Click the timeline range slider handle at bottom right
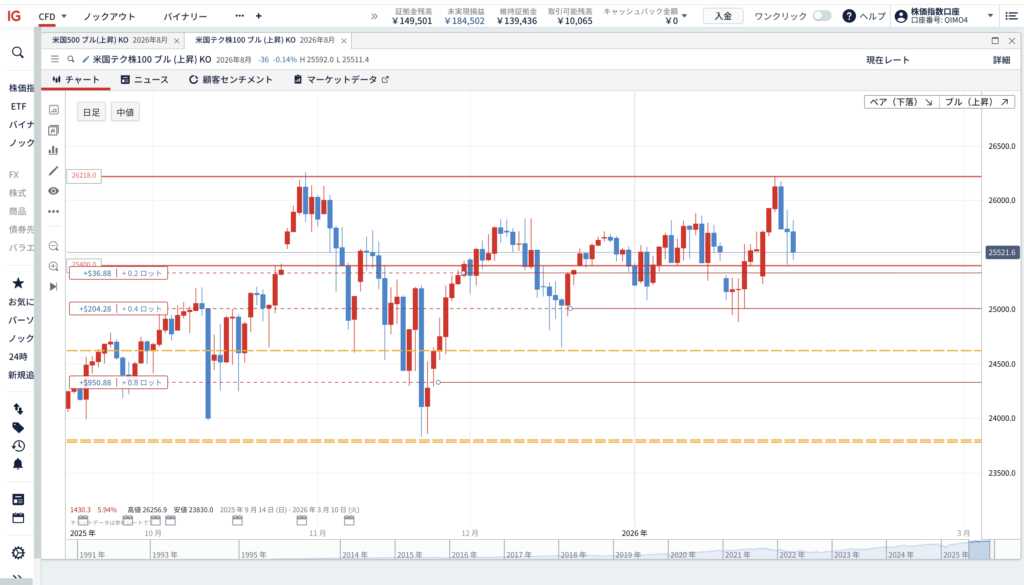The height and width of the screenshot is (585, 1024). tap(979, 550)
